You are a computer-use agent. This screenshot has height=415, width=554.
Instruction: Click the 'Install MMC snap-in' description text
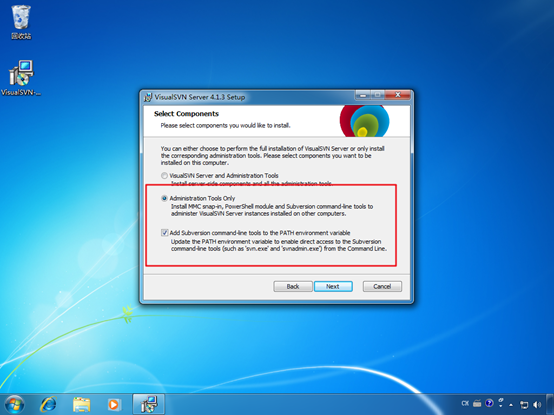click(272, 210)
